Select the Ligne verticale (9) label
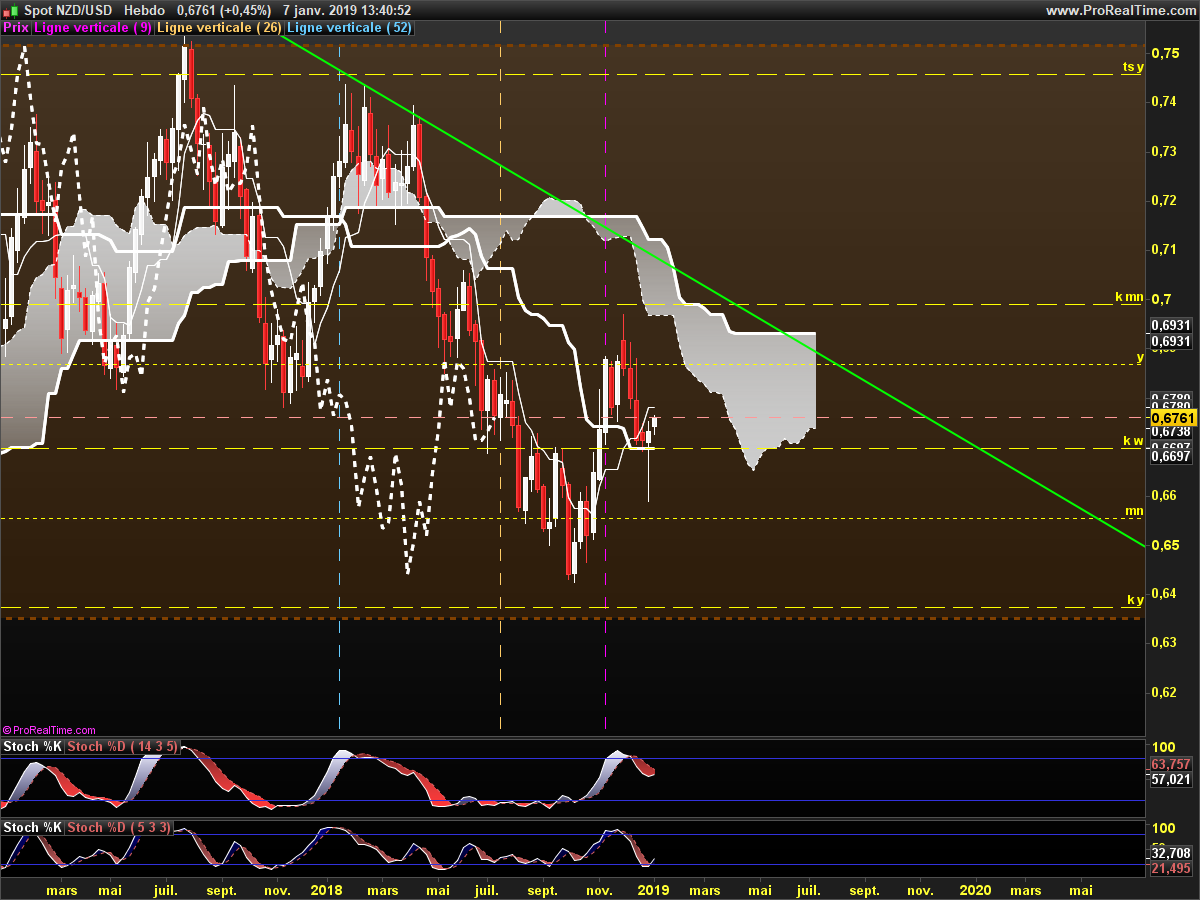 (93, 28)
